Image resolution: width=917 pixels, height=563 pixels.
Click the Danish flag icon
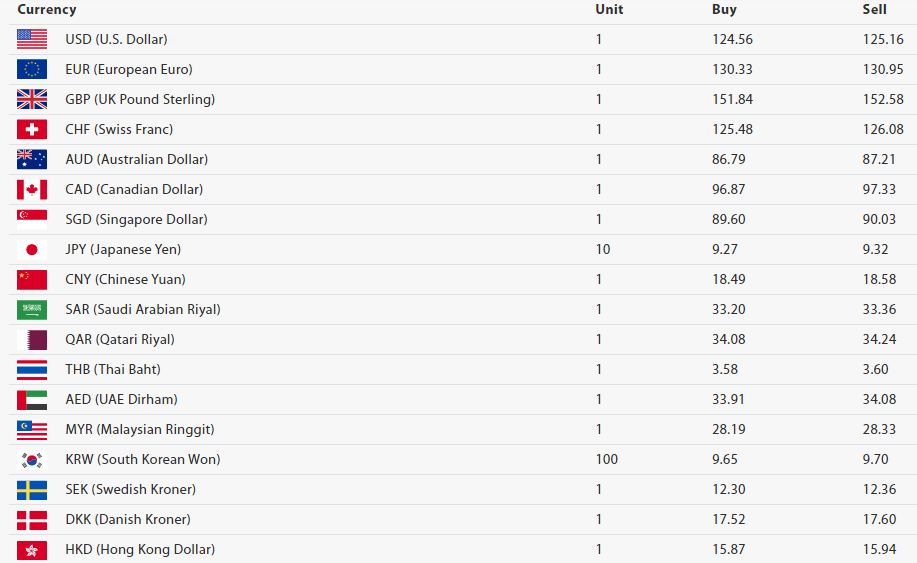pos(32,519)
